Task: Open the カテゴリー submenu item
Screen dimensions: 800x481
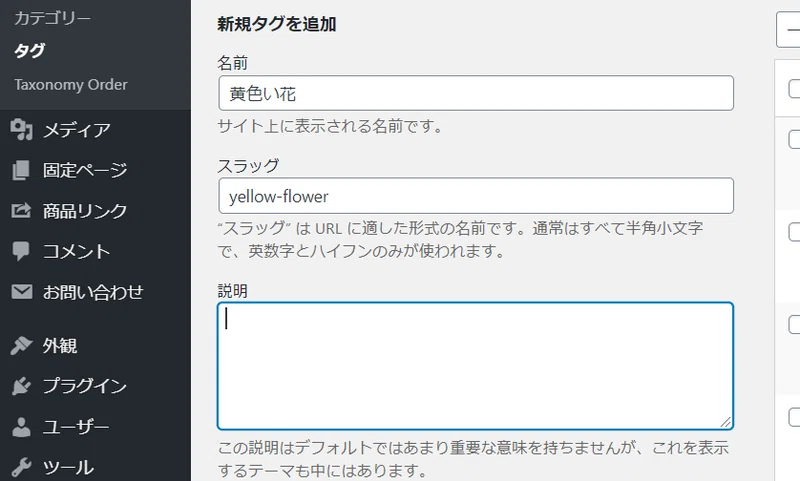Action: tap(52, 18)
